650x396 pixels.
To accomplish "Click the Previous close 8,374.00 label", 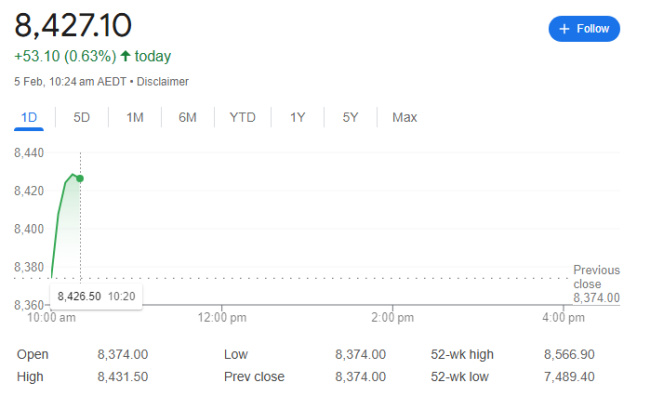I will [x=596, y=284].
